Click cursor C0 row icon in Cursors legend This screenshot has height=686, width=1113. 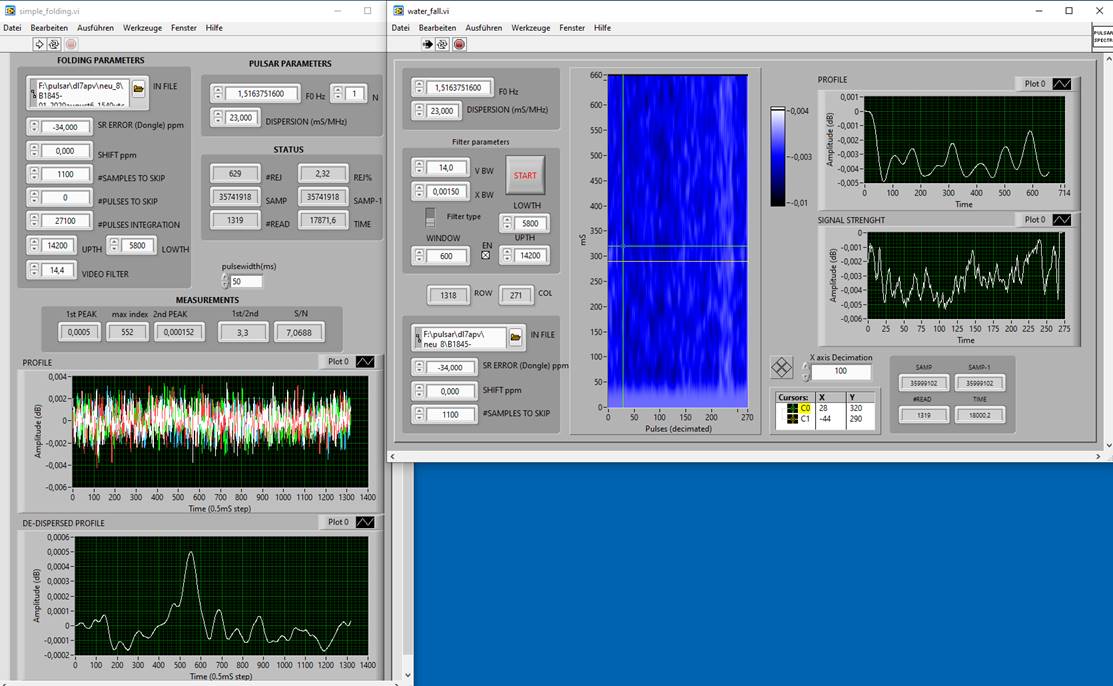792,408
